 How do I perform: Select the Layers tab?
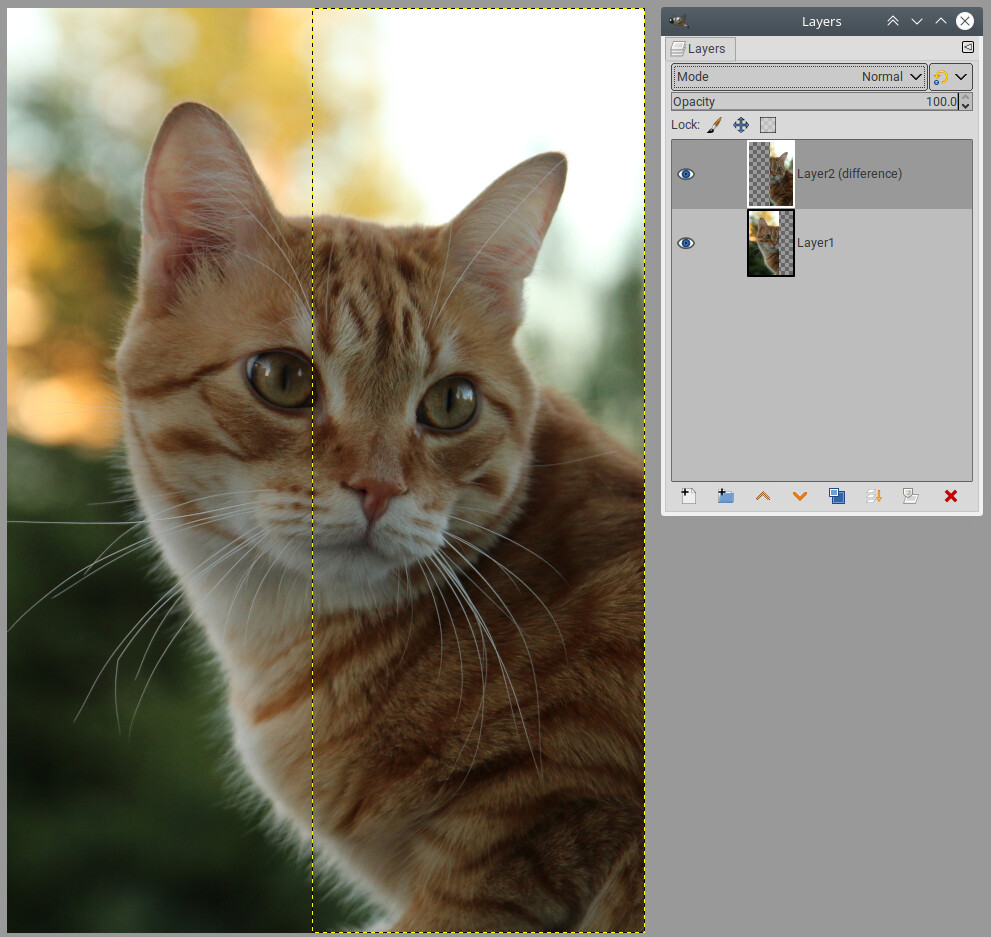pos(701,48)
